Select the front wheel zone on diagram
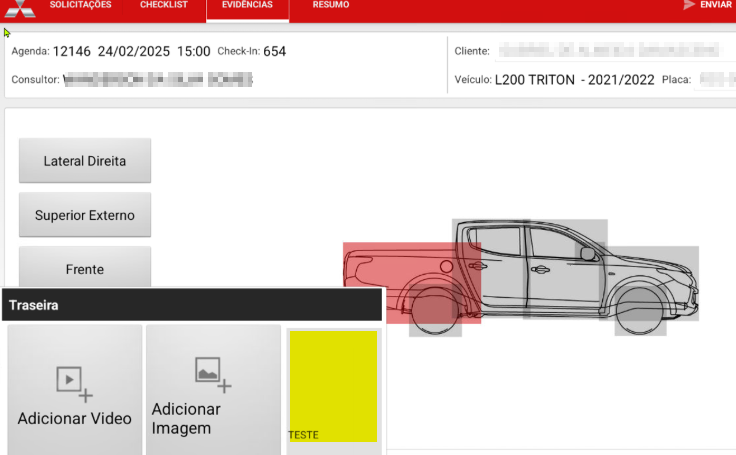This screenshot has width=736, height=455. pos(640,310)
